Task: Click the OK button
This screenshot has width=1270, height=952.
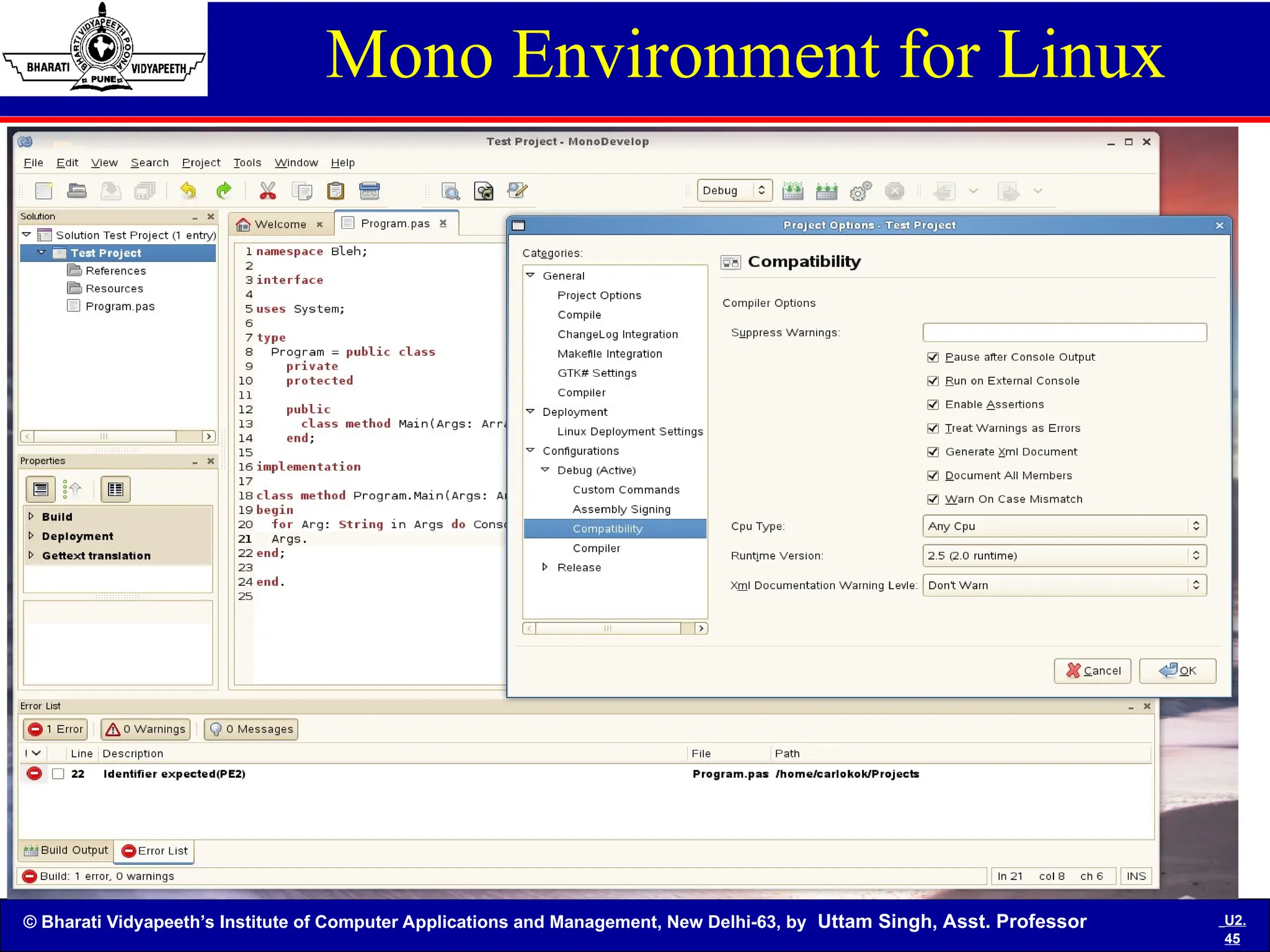Action: [x=1178, y=671]
